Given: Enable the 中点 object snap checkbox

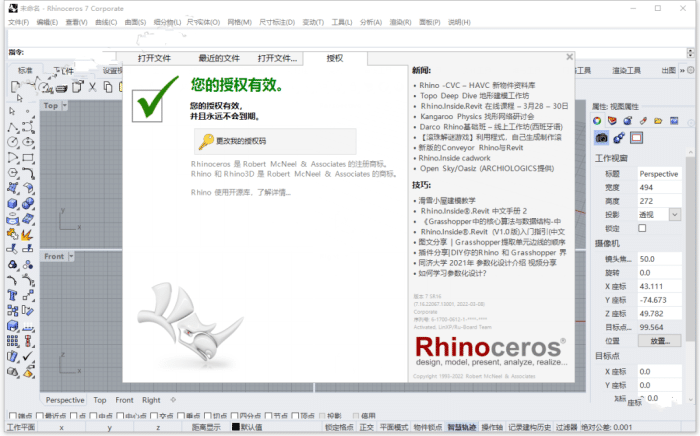Looking at the screenshot, I should click(x=93, y=416).
